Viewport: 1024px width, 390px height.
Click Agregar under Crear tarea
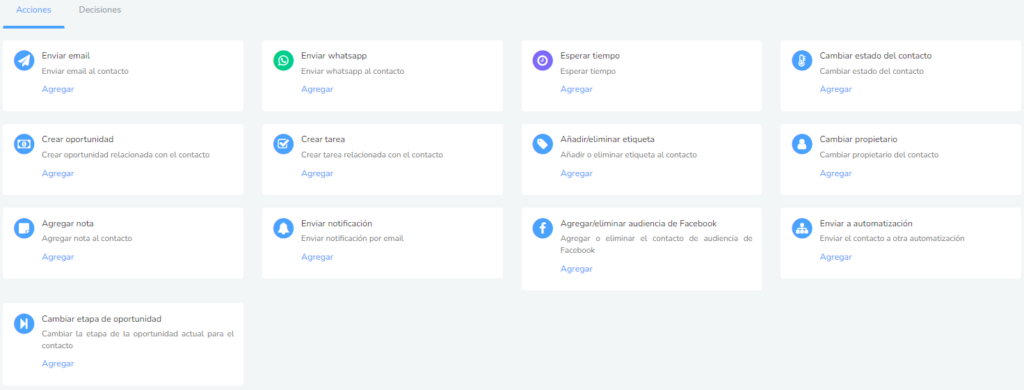tap(317, 173)
